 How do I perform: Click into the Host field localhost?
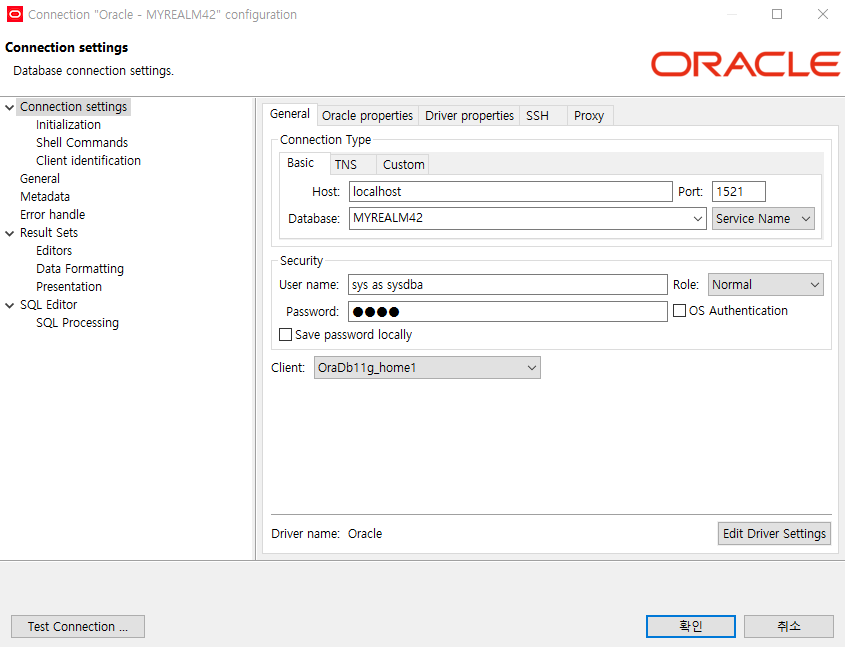coord(510,192)
